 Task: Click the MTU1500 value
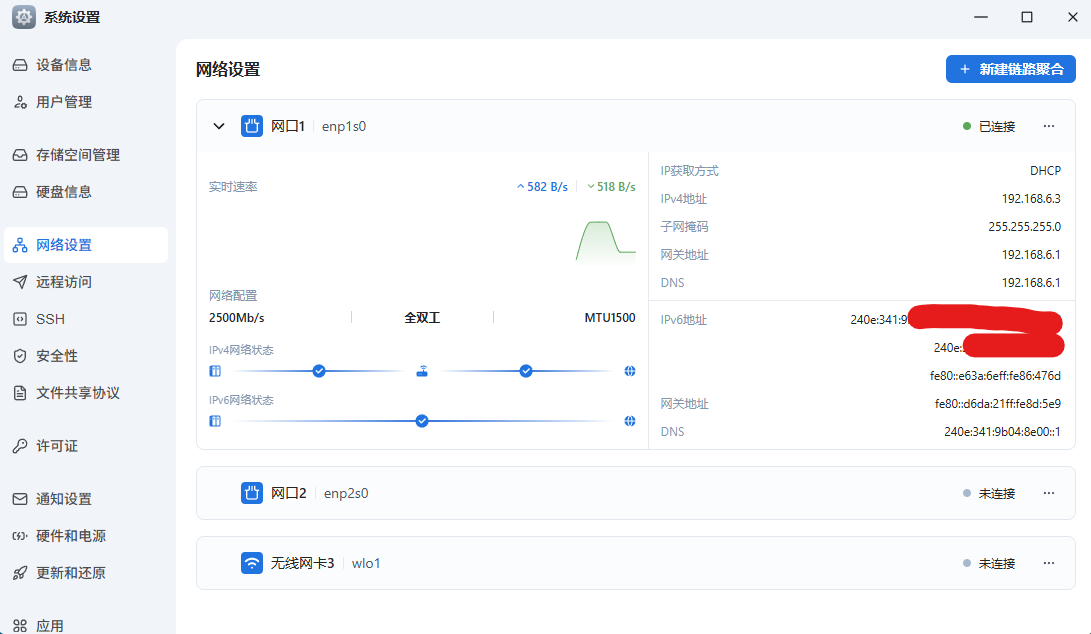pyautogui.click(x=610, y=317)
